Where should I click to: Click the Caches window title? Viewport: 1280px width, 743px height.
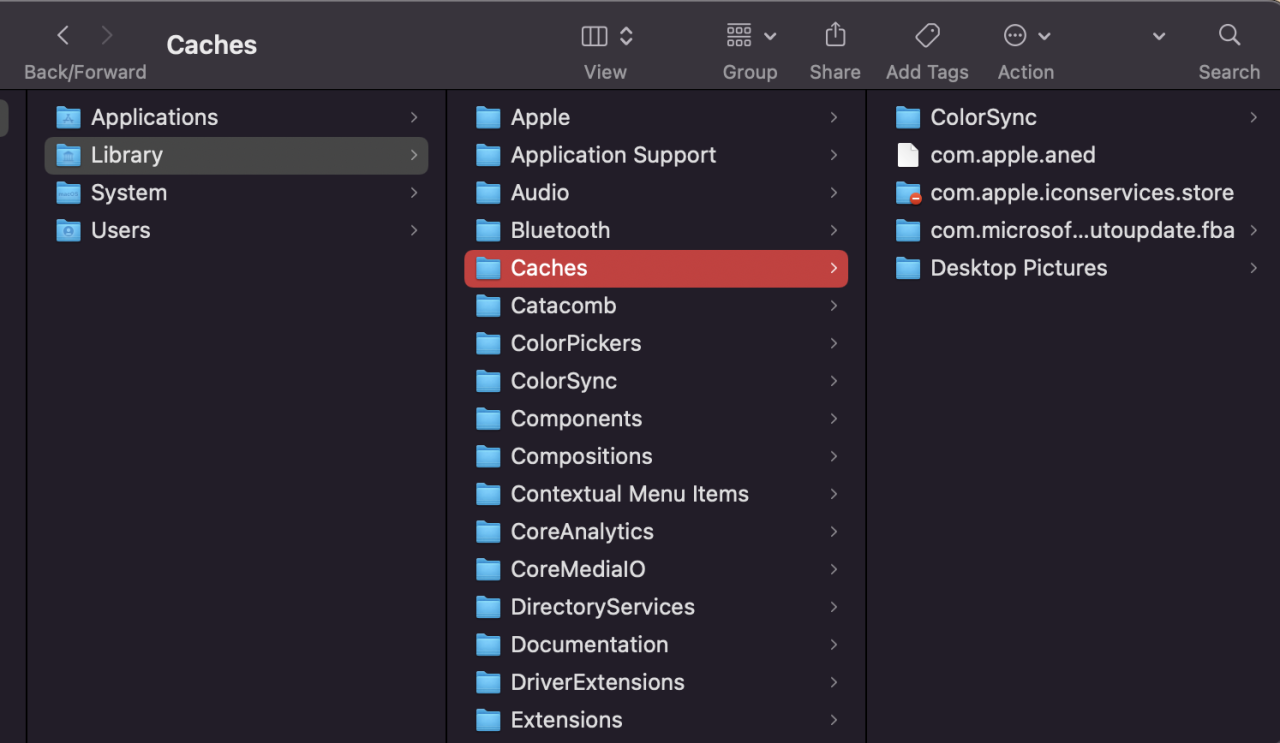211,45
